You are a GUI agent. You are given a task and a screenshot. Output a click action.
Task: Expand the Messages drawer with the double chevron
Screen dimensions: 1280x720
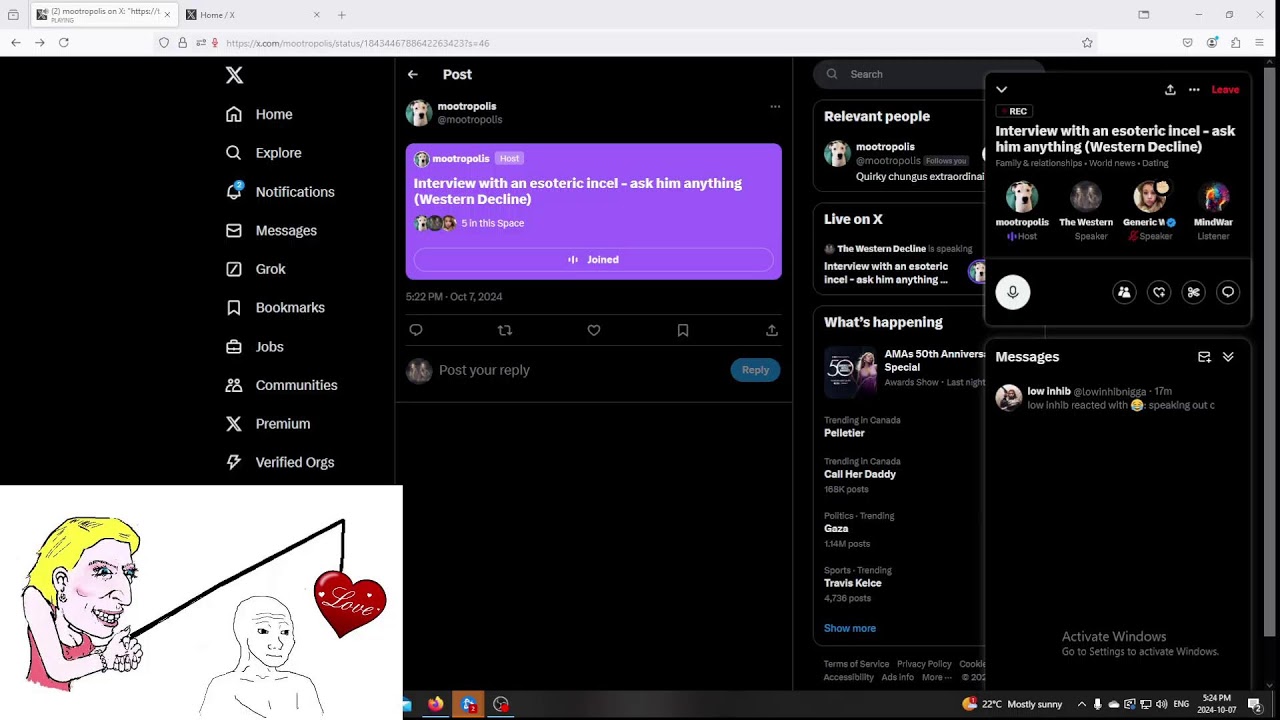1228,357
